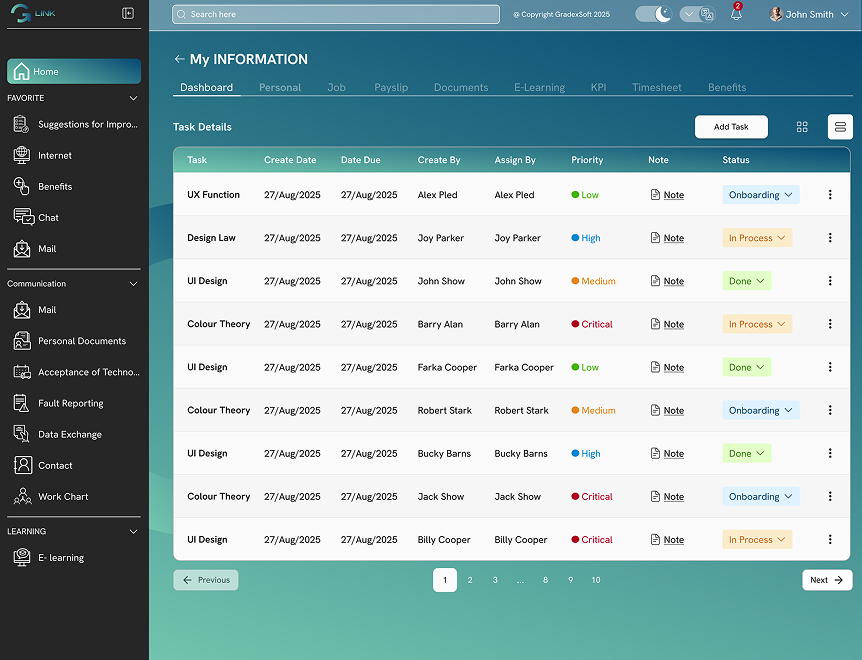The width and height of the screenshot is (862, 660).
Task: Click the Next pagination button
Action: [x=827, y=580]
